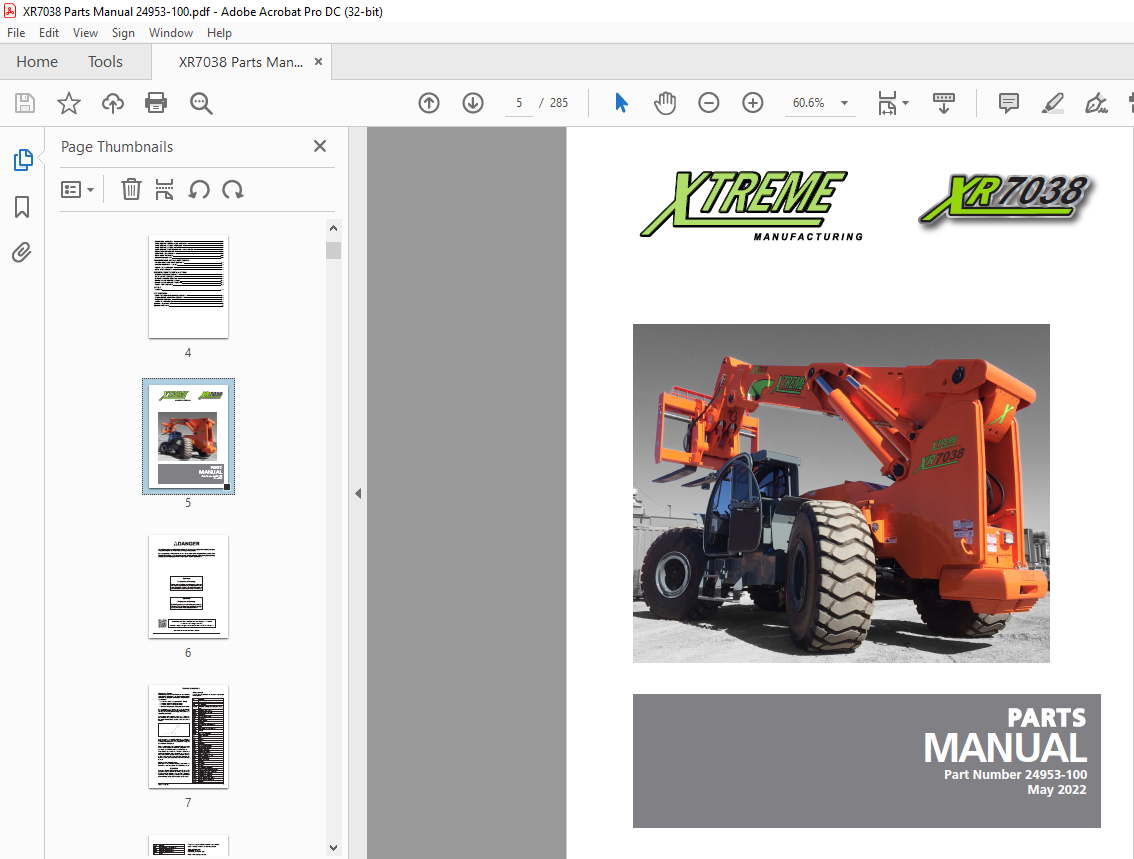Viewport: 1134px width, 859px height.
Task: Go to previous page with up arrow
Action: pos(429,103)
